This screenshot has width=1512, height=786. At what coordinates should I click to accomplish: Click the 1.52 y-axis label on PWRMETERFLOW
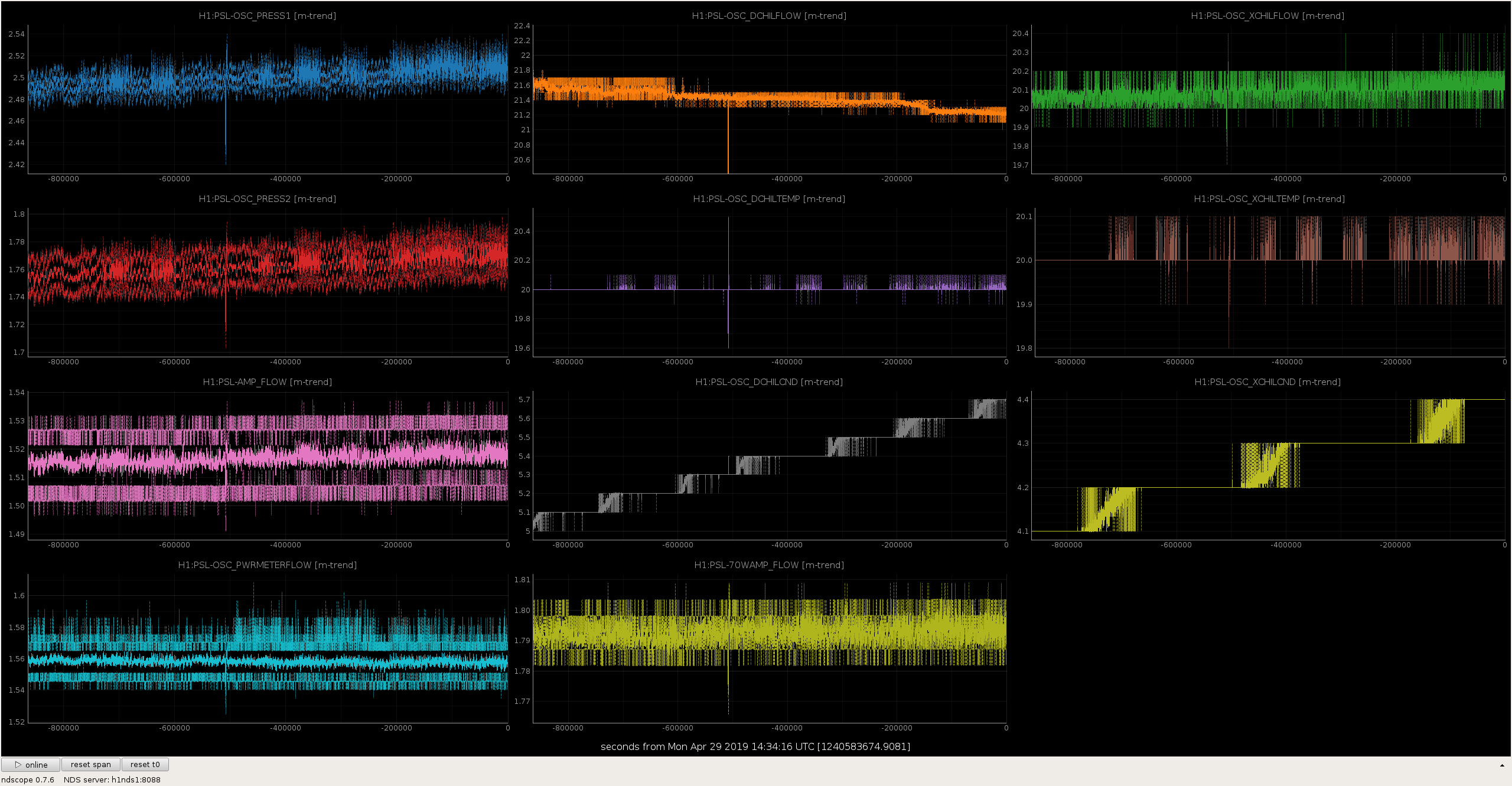[17, 722]
